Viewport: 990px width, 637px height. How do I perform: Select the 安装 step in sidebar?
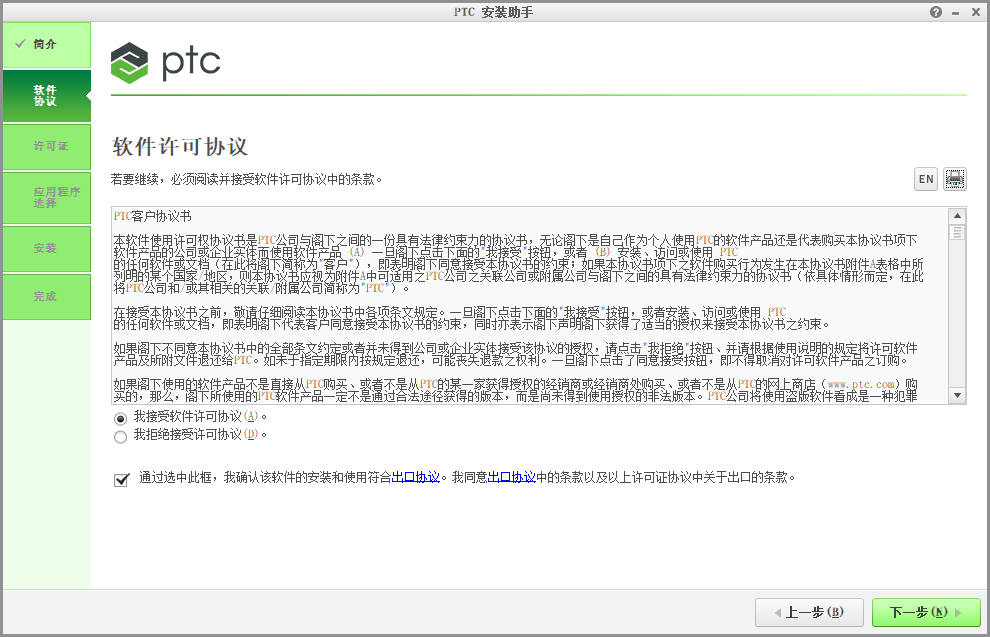pyautogui.click(x=47, y=249)
